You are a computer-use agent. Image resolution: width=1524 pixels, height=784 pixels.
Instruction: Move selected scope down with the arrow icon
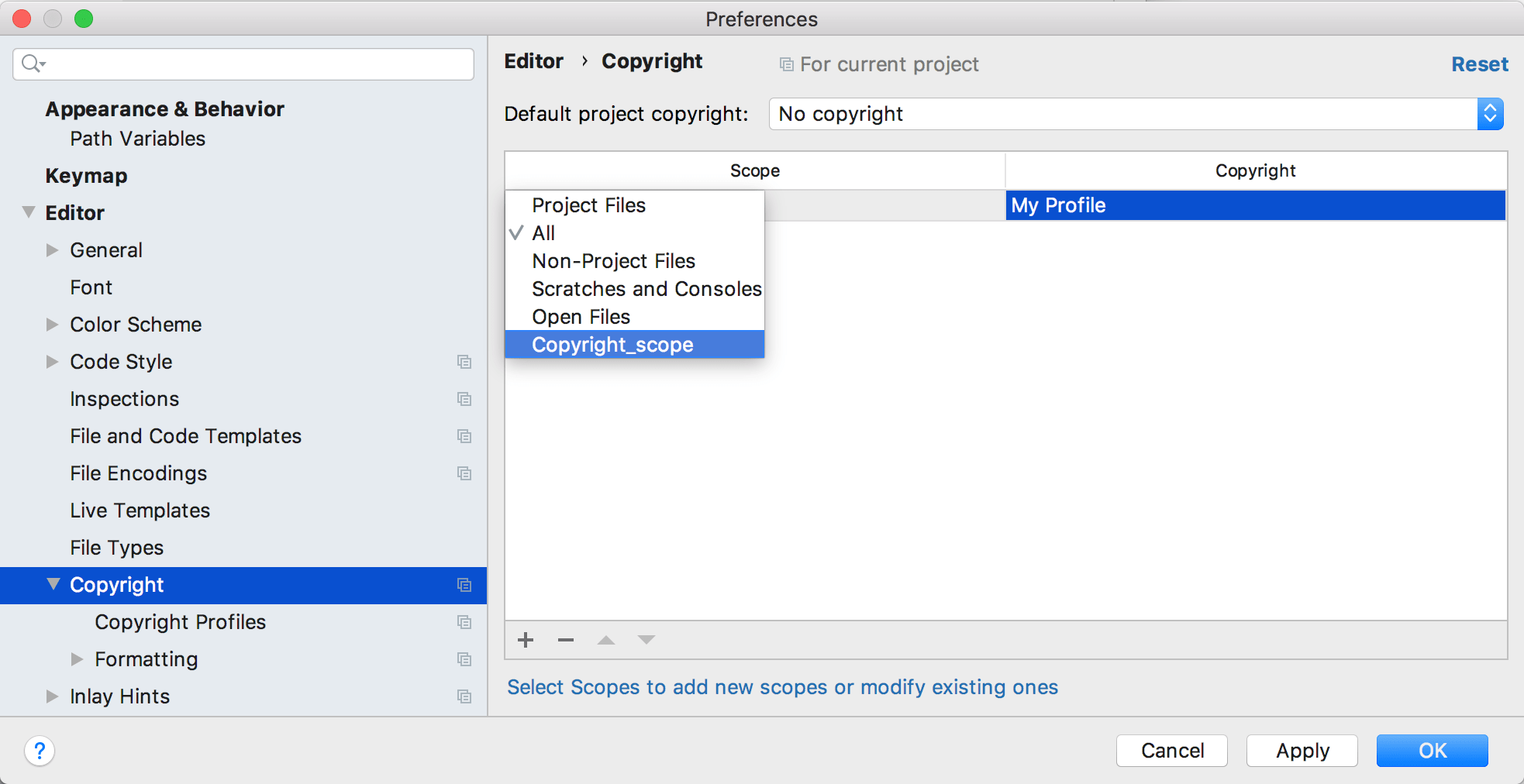tap(646, 640)
